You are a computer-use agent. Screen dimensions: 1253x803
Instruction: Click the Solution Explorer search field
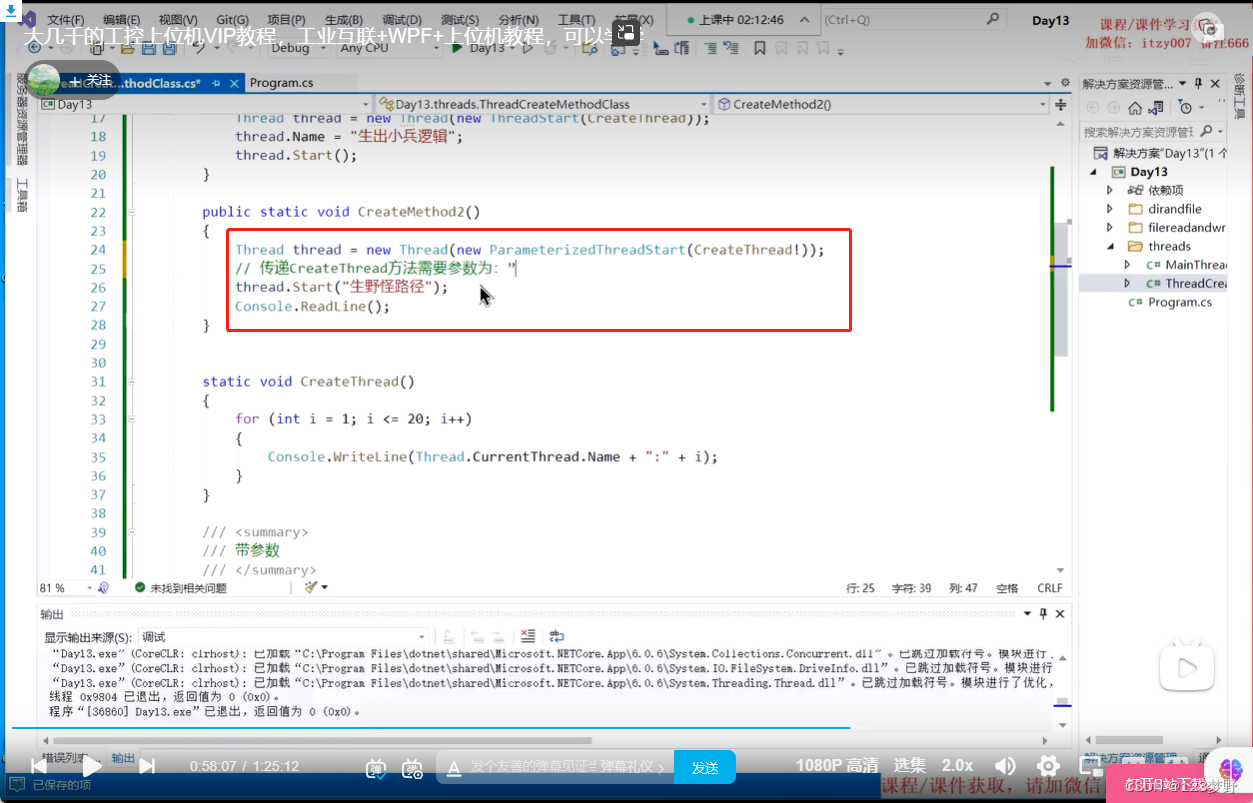pos(1153,131)
